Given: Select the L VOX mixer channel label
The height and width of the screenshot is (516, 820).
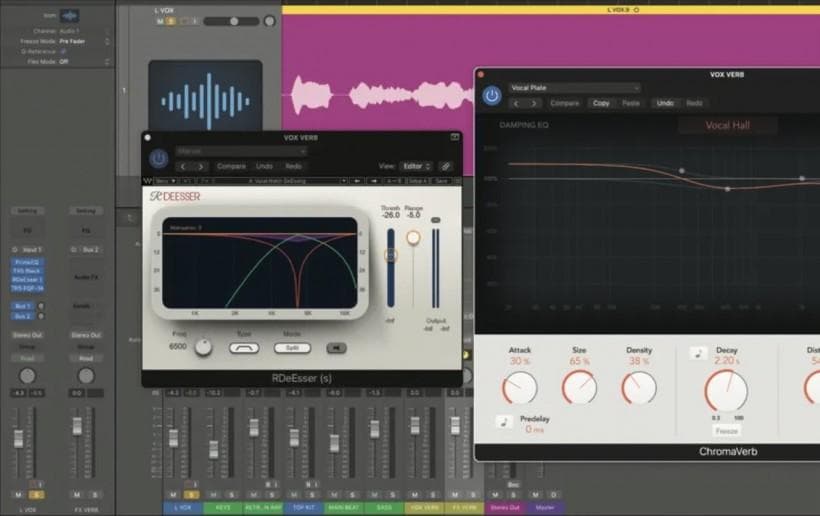Looking at the screenshot, I should [183, 508].
